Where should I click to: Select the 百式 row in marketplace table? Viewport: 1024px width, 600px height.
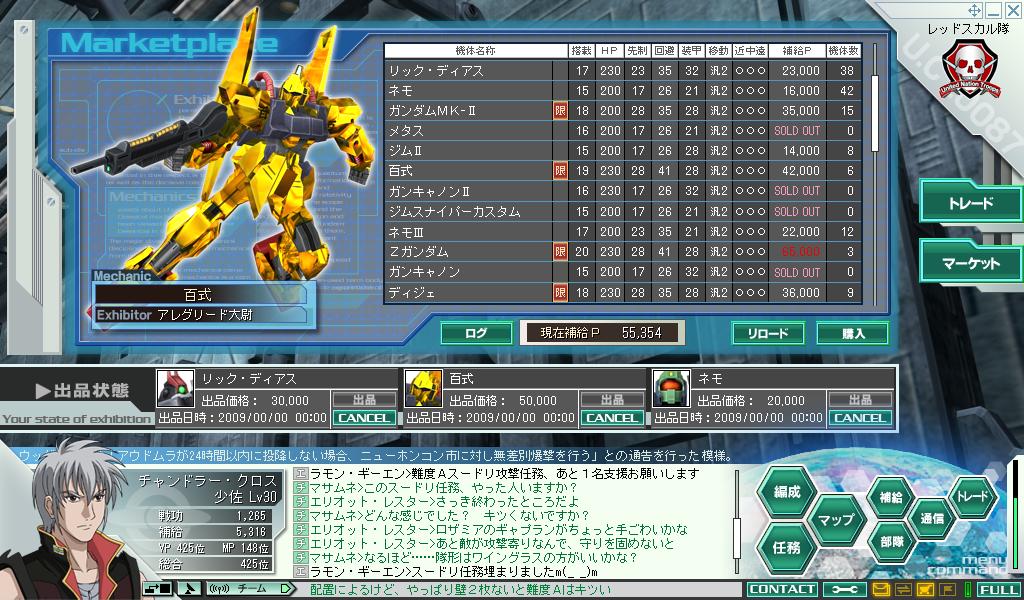(x=623, y=171)
